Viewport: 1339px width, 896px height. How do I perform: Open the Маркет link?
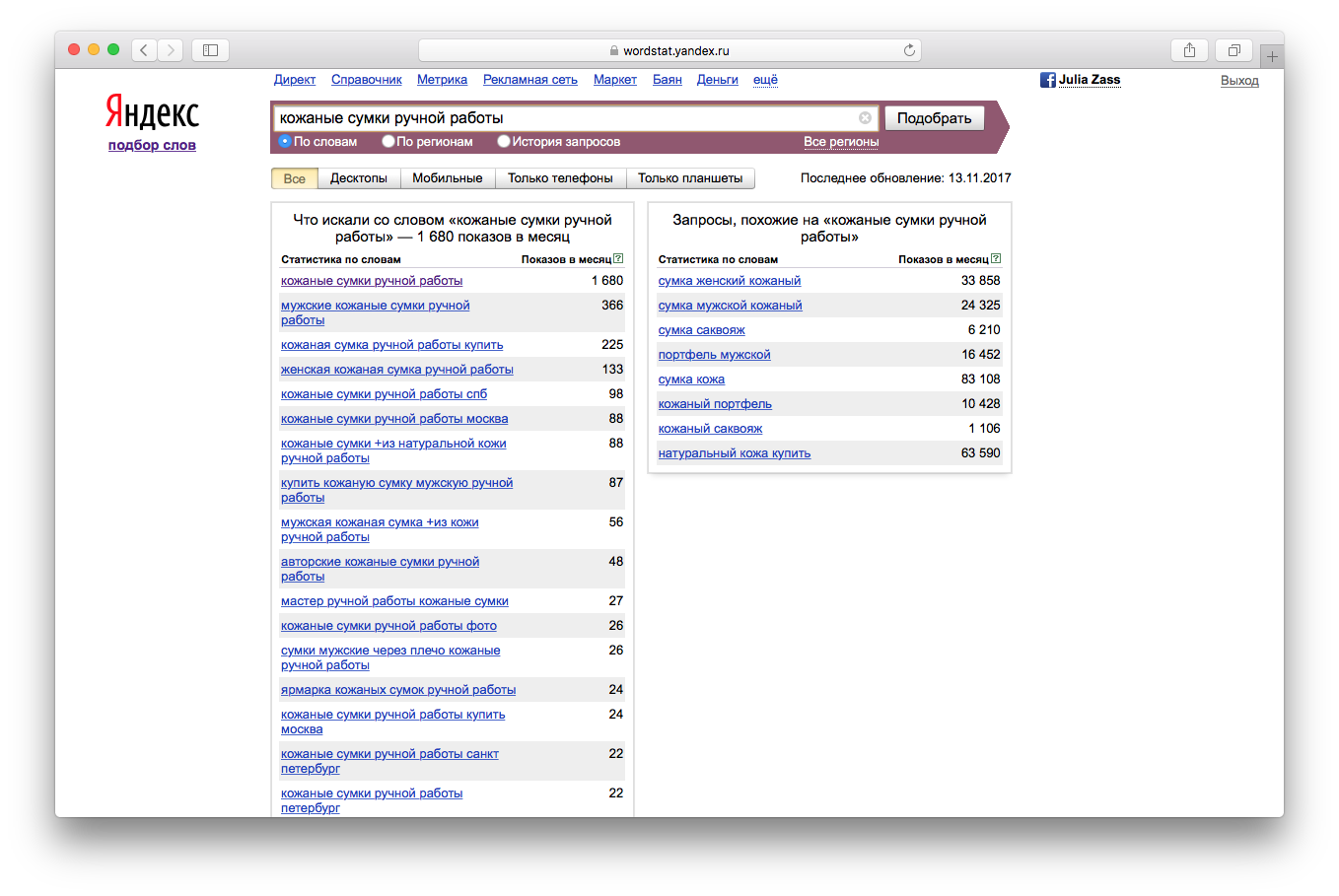coord(615,79)
